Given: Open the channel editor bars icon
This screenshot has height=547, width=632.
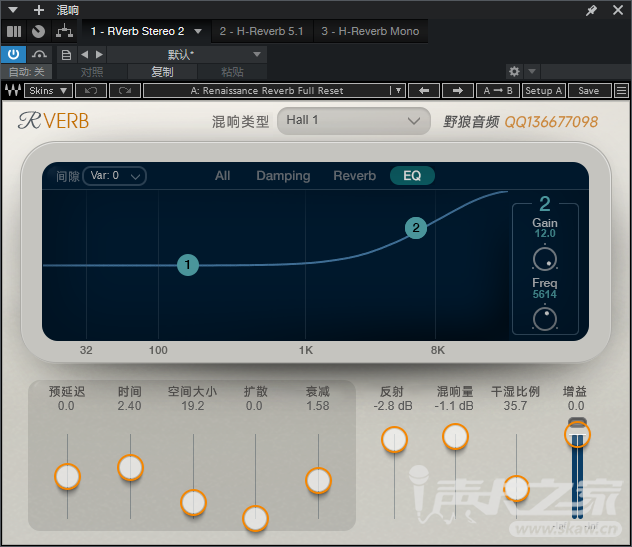Looking at the screenshot, I should 14,31.
